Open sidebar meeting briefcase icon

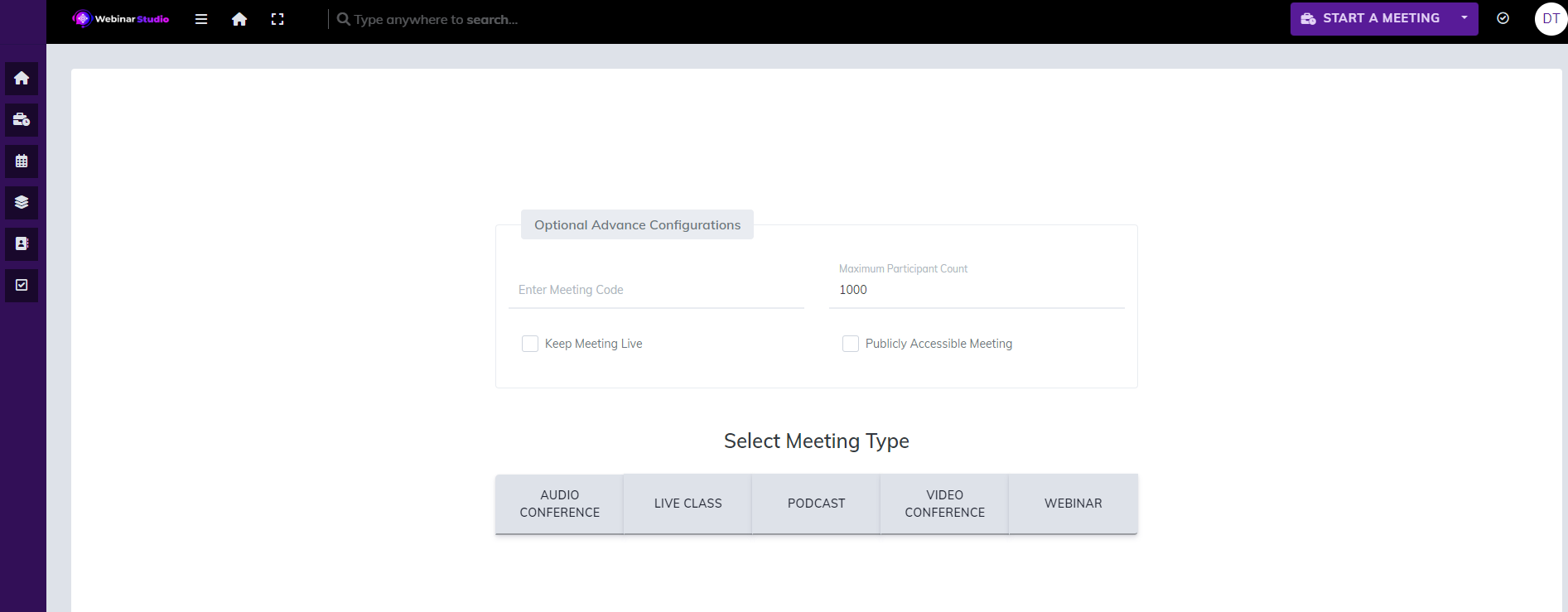click(x=22, y=119)
